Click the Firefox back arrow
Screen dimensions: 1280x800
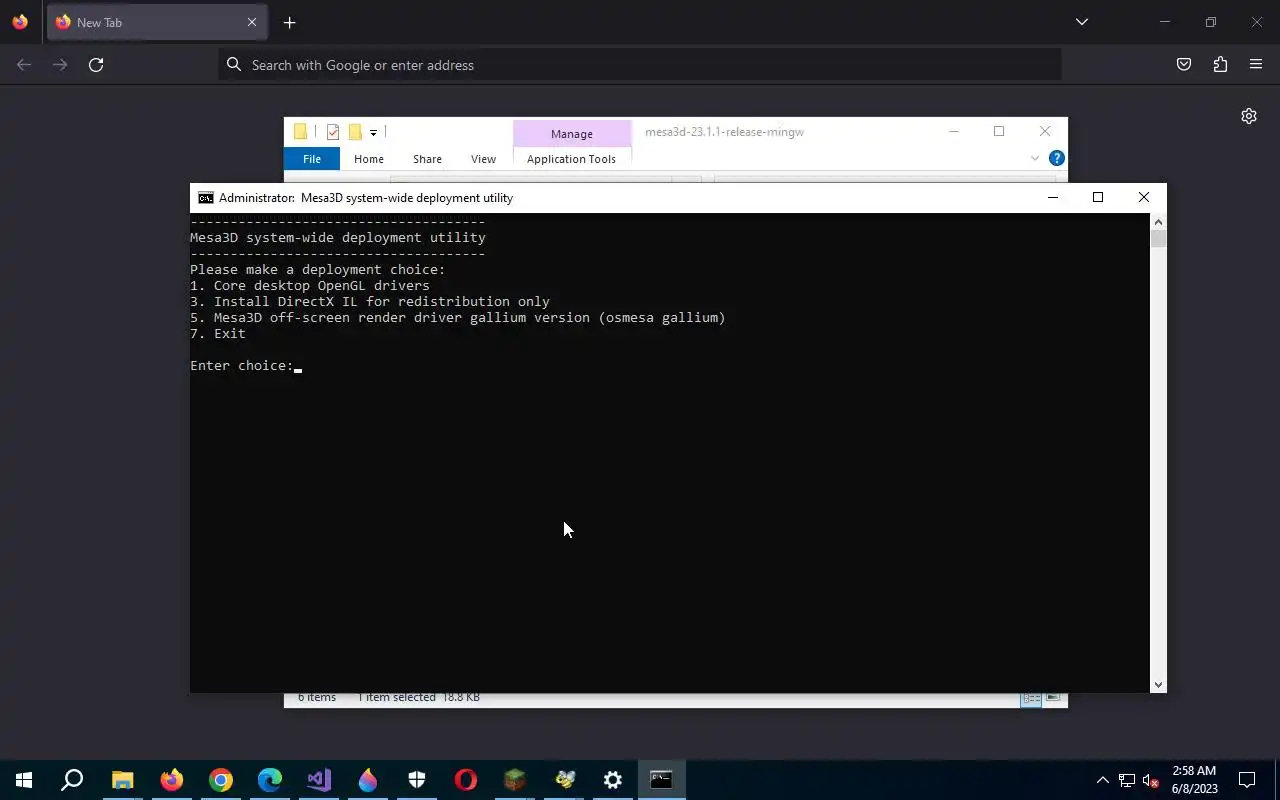(x=24, y=64)
